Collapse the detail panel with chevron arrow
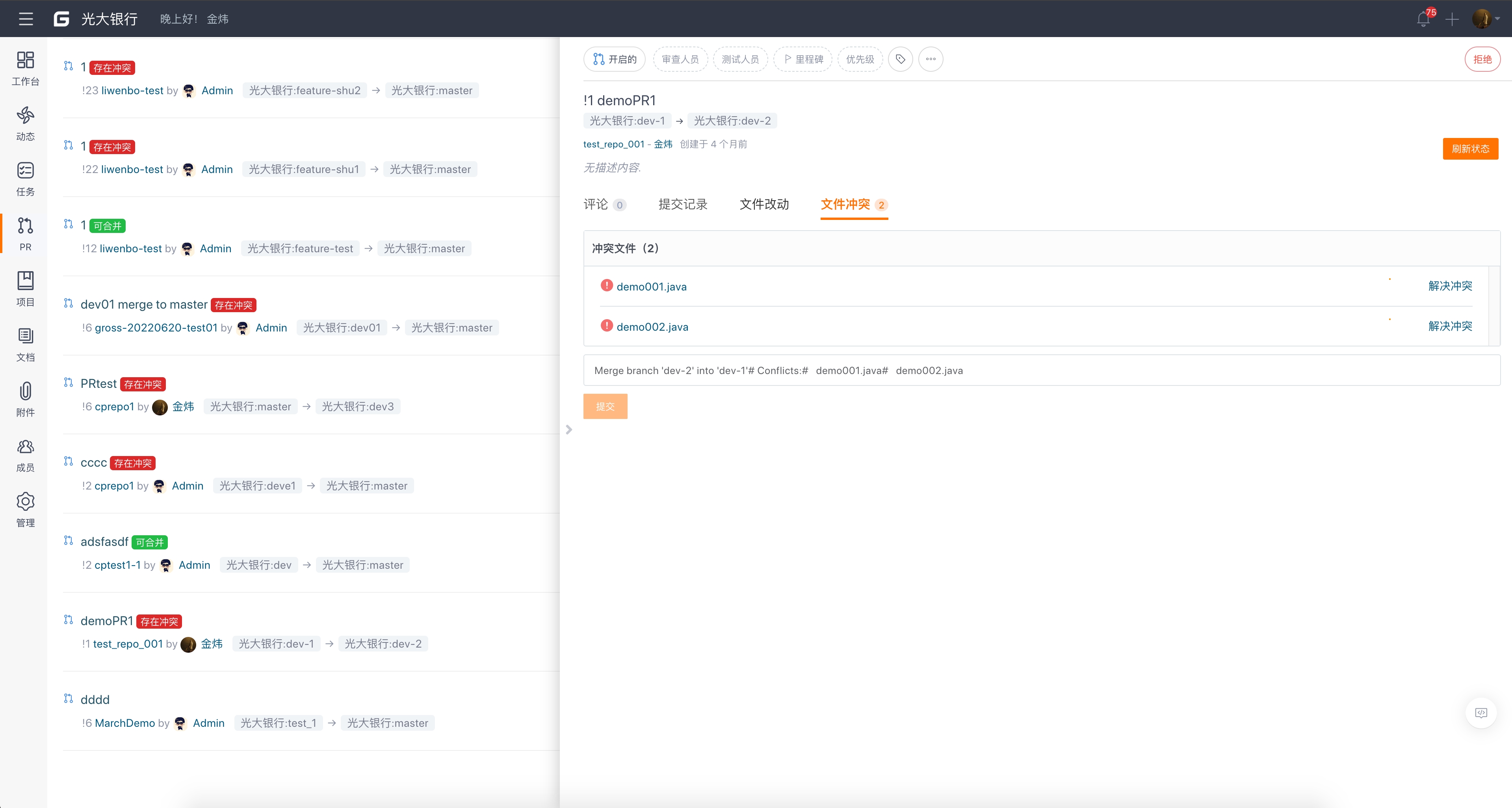 [x=569, y=430]
